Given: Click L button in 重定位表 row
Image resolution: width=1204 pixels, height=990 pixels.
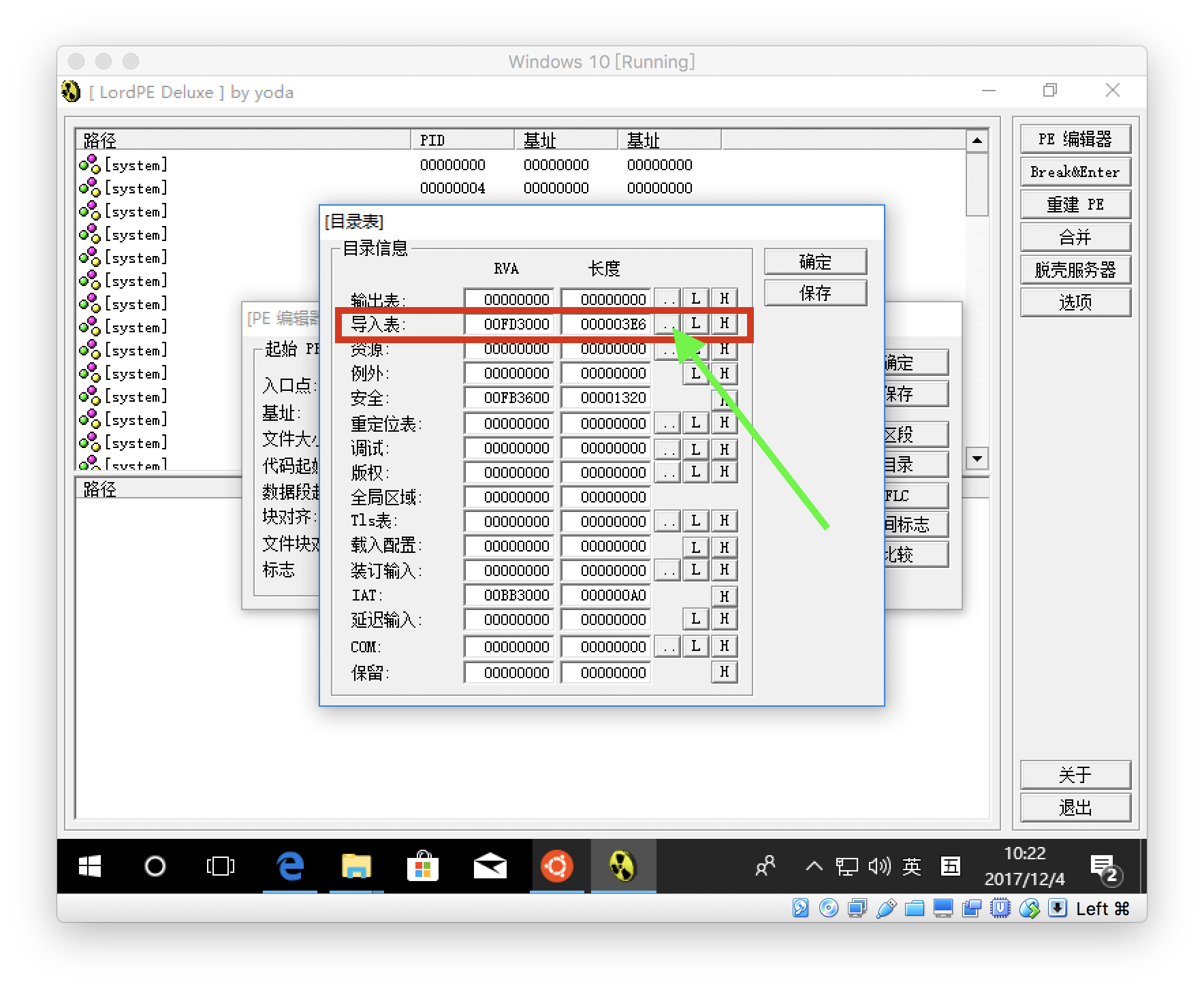Looking at the screenshot, I should click(695, 423).
